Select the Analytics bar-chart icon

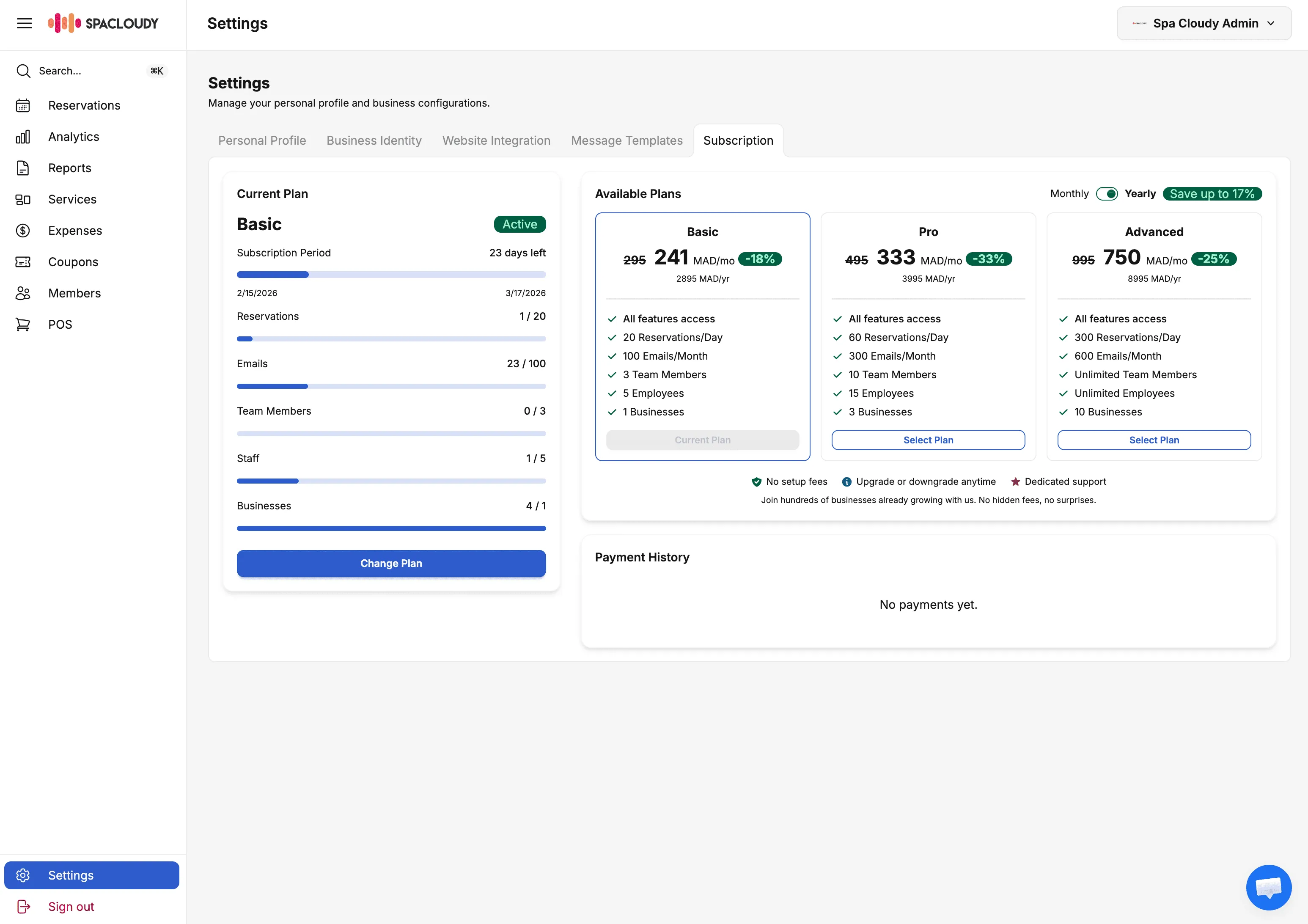(x=23, y=136)
